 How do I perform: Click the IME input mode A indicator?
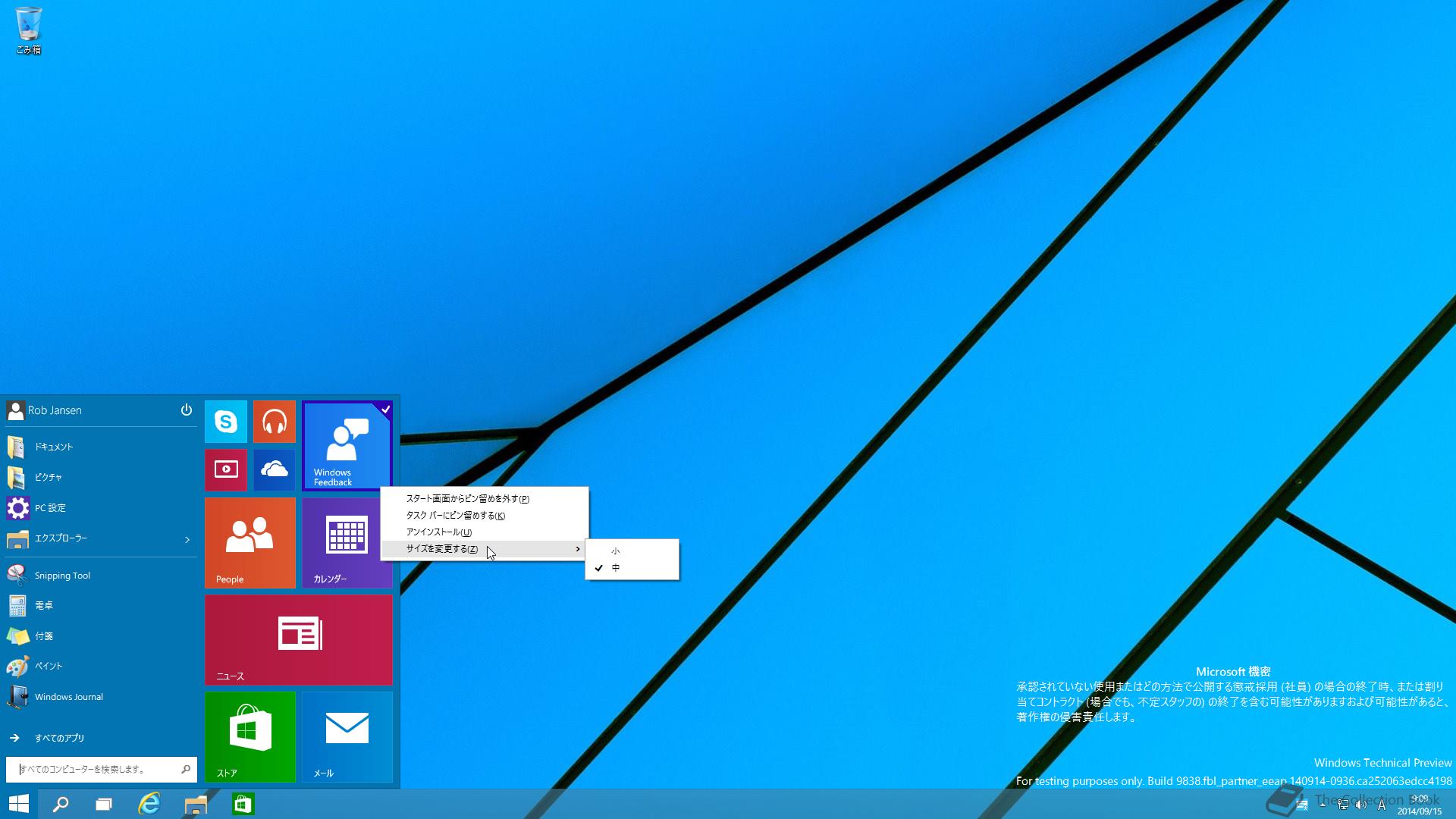point(1382,805)
